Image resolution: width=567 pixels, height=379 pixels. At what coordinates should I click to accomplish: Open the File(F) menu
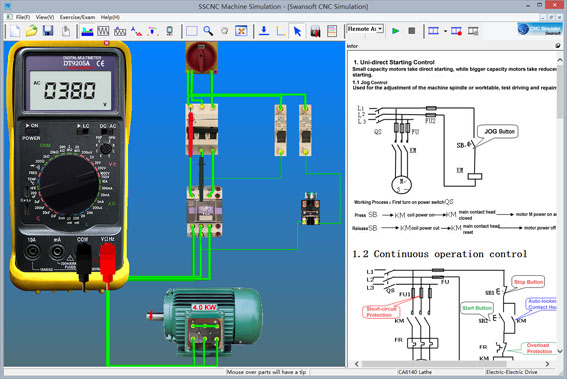[x=23, y=17]
